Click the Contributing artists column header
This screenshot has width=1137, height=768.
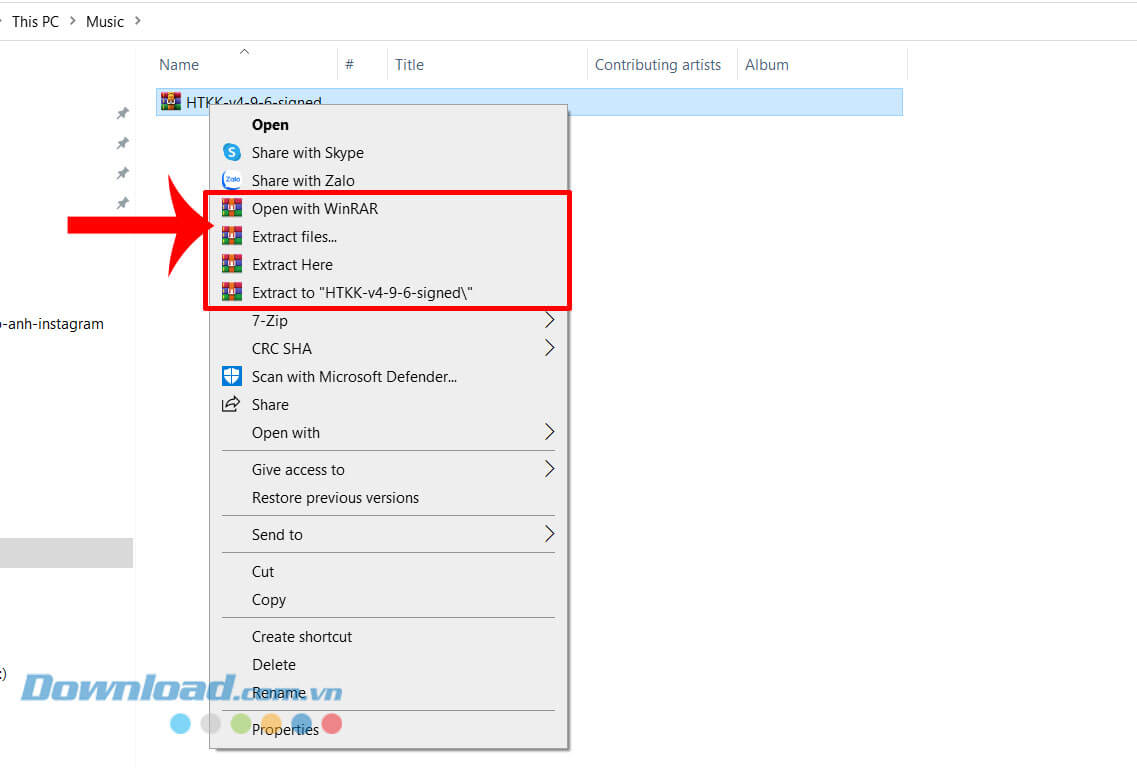pos(657,65)
